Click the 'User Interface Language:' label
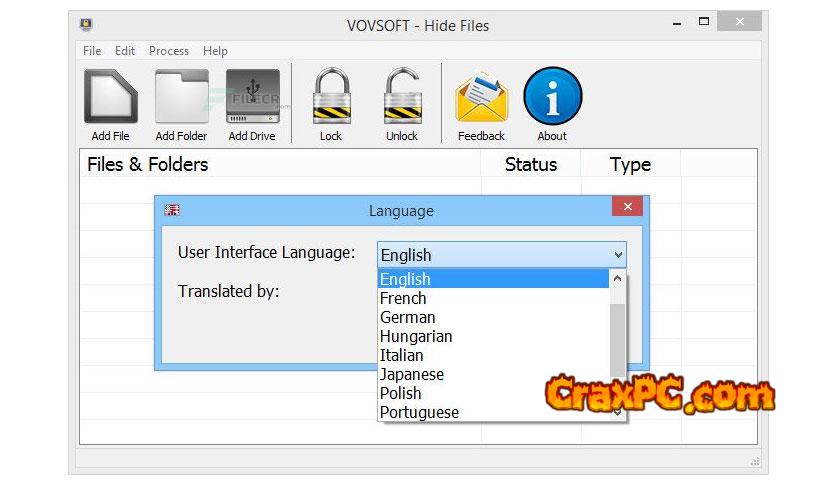 267,252
